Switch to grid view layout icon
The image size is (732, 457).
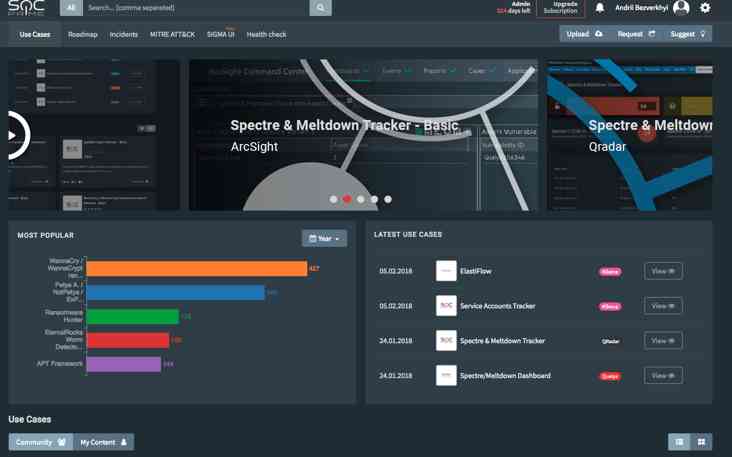pyautogui.click(x=701, y=442)
